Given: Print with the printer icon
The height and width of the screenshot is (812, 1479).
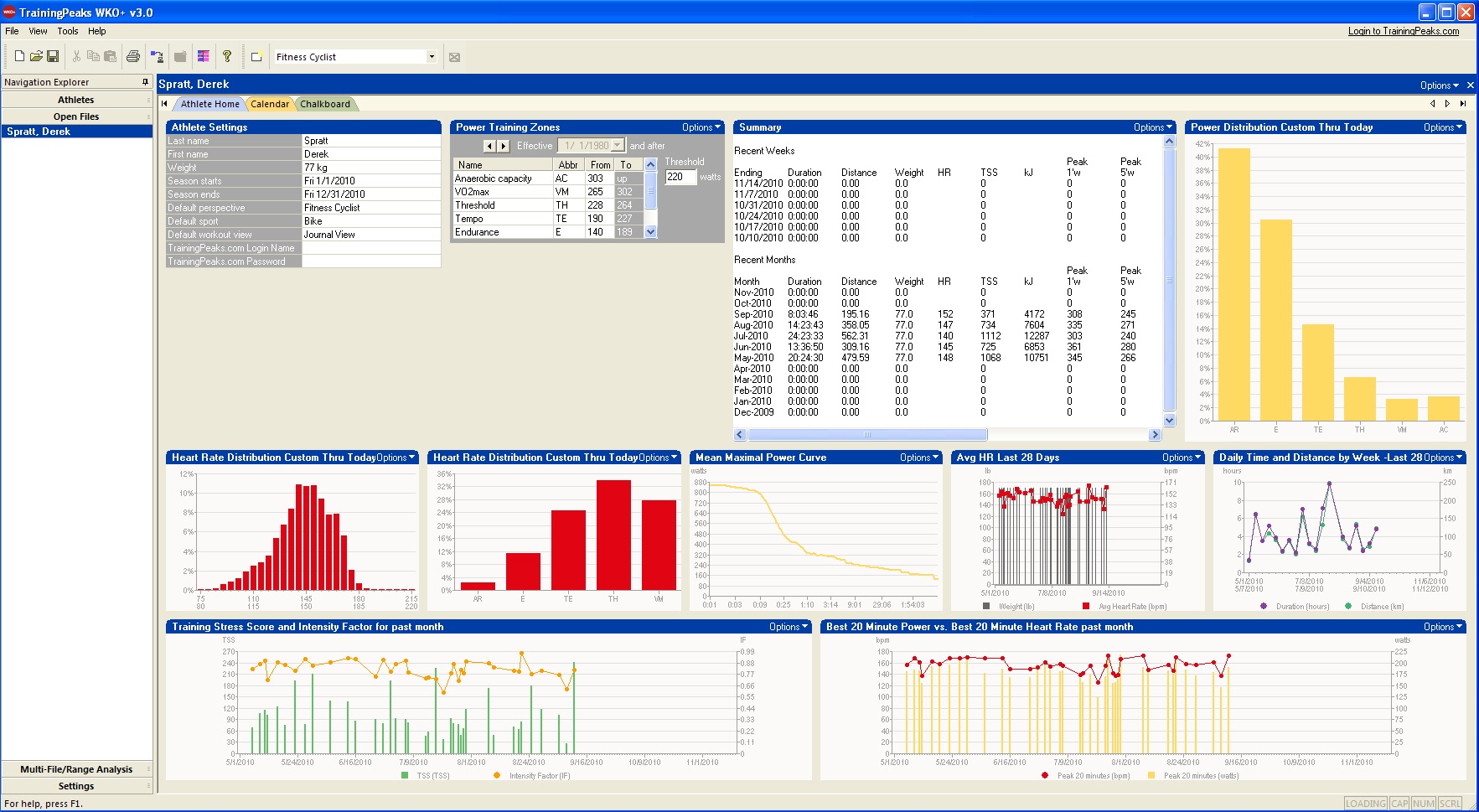Looking at the screenshot, I should (132, 56).
